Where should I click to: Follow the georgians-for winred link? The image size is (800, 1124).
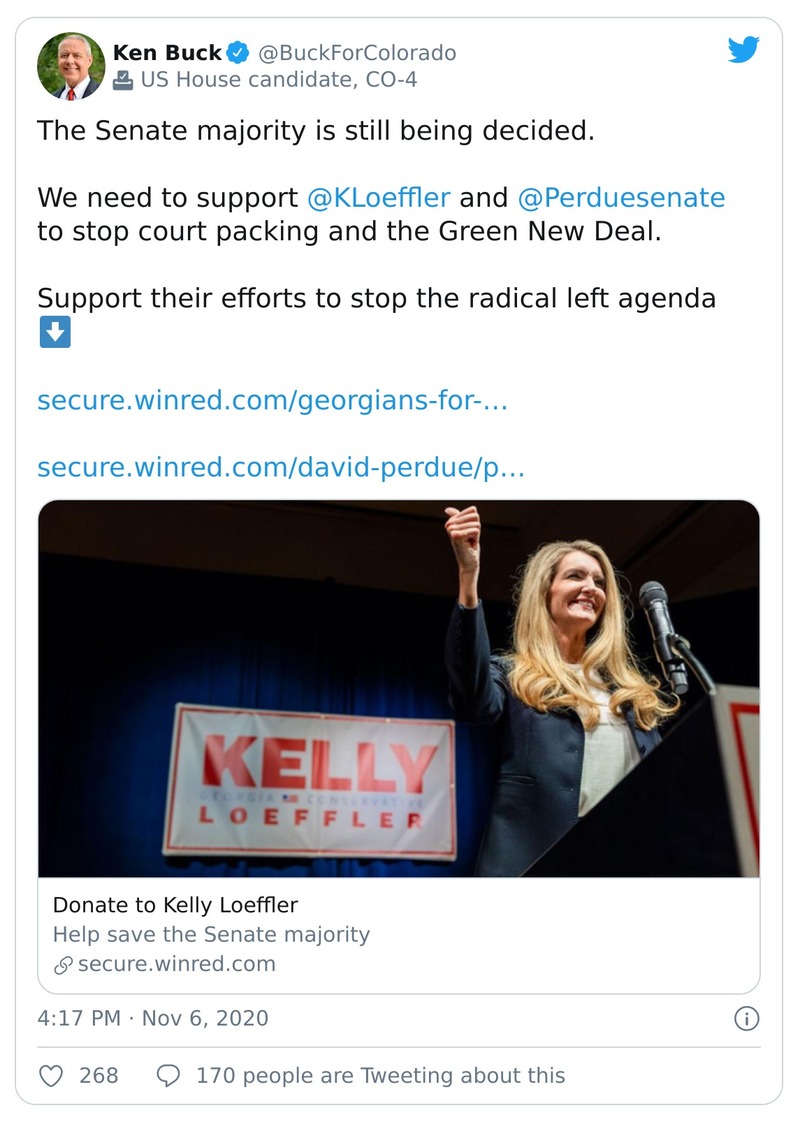coord(273,401)
